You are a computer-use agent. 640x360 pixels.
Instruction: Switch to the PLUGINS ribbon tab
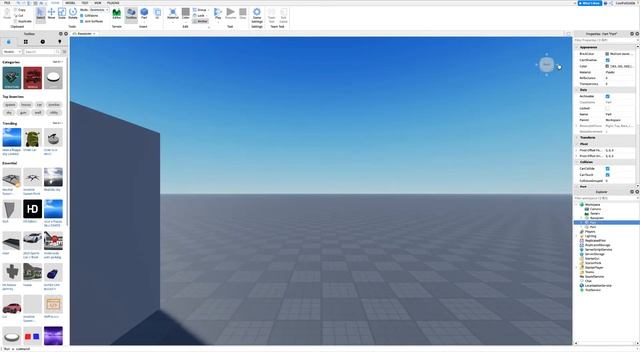113,3
